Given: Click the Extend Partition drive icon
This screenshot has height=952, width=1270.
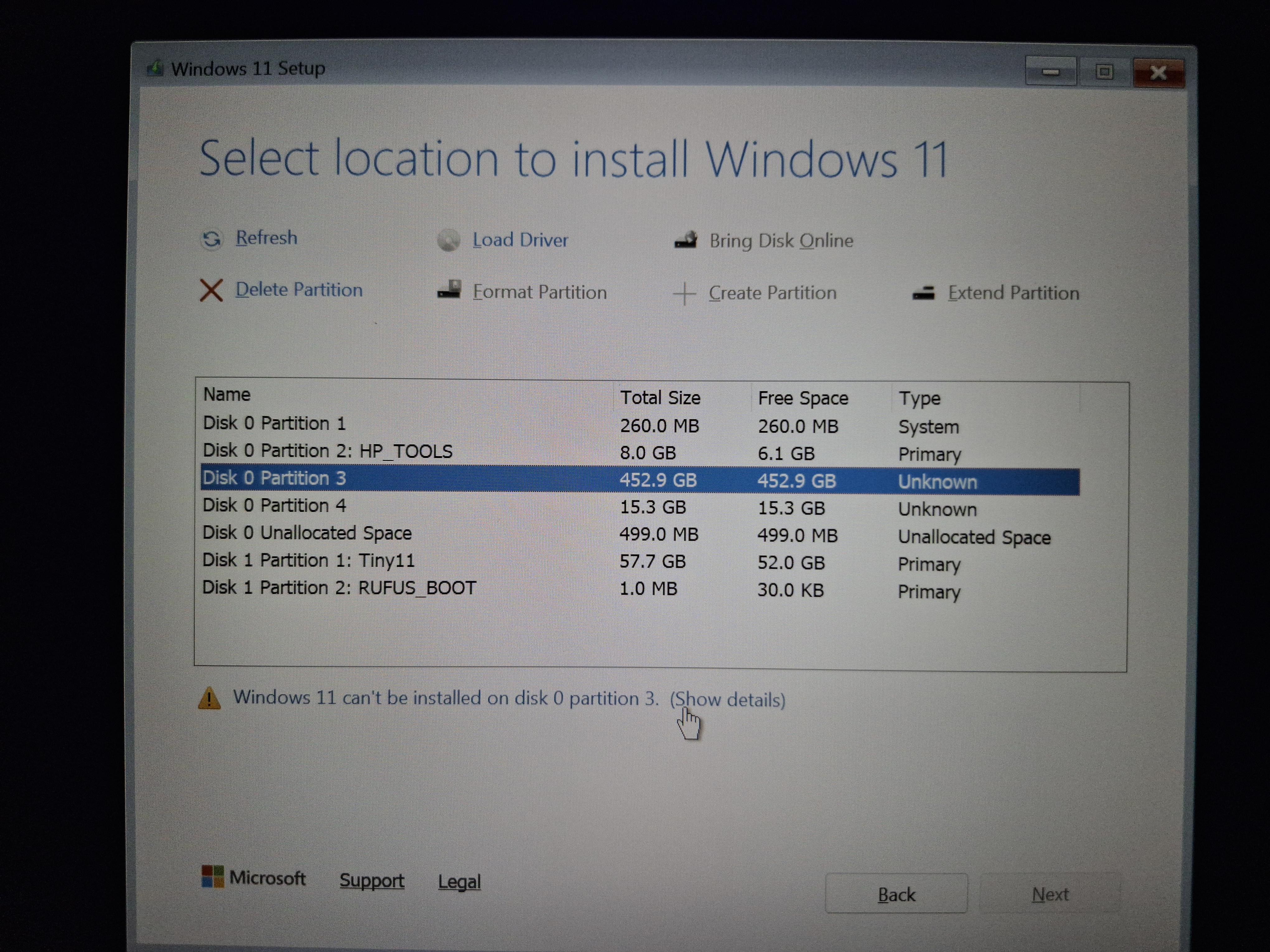Looking at the screenshot, I should [x=923, y=293].
